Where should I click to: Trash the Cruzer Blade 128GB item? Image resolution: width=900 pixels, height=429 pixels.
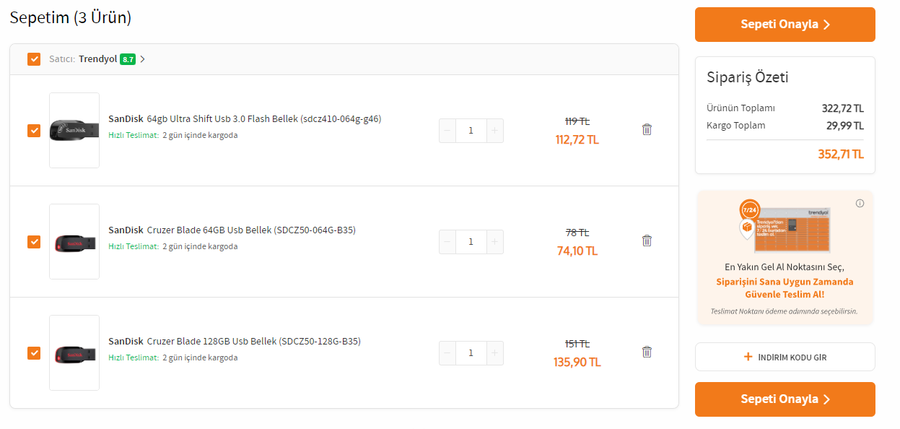click(x=647, y=352)
